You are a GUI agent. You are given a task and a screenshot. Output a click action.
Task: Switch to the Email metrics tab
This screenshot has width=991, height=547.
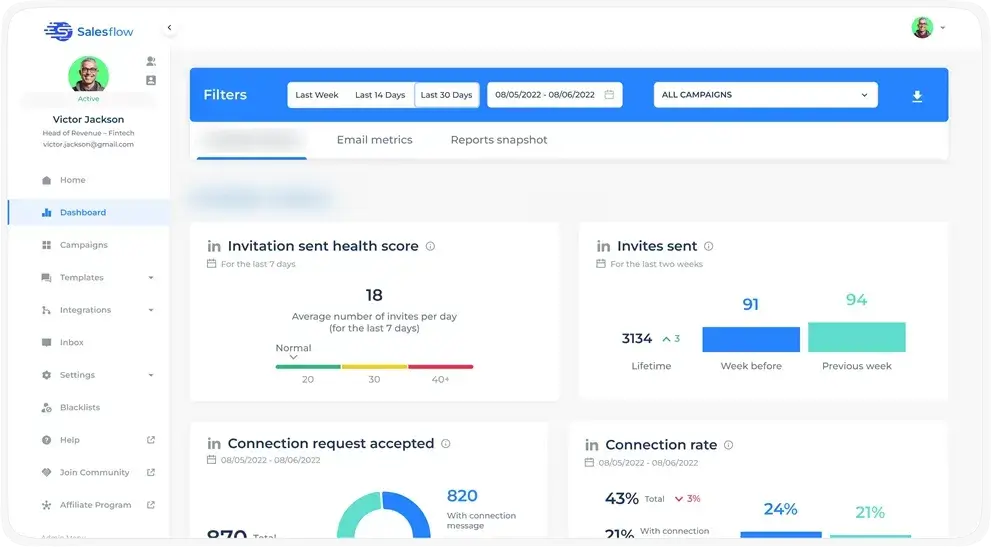tap(374, 140)
